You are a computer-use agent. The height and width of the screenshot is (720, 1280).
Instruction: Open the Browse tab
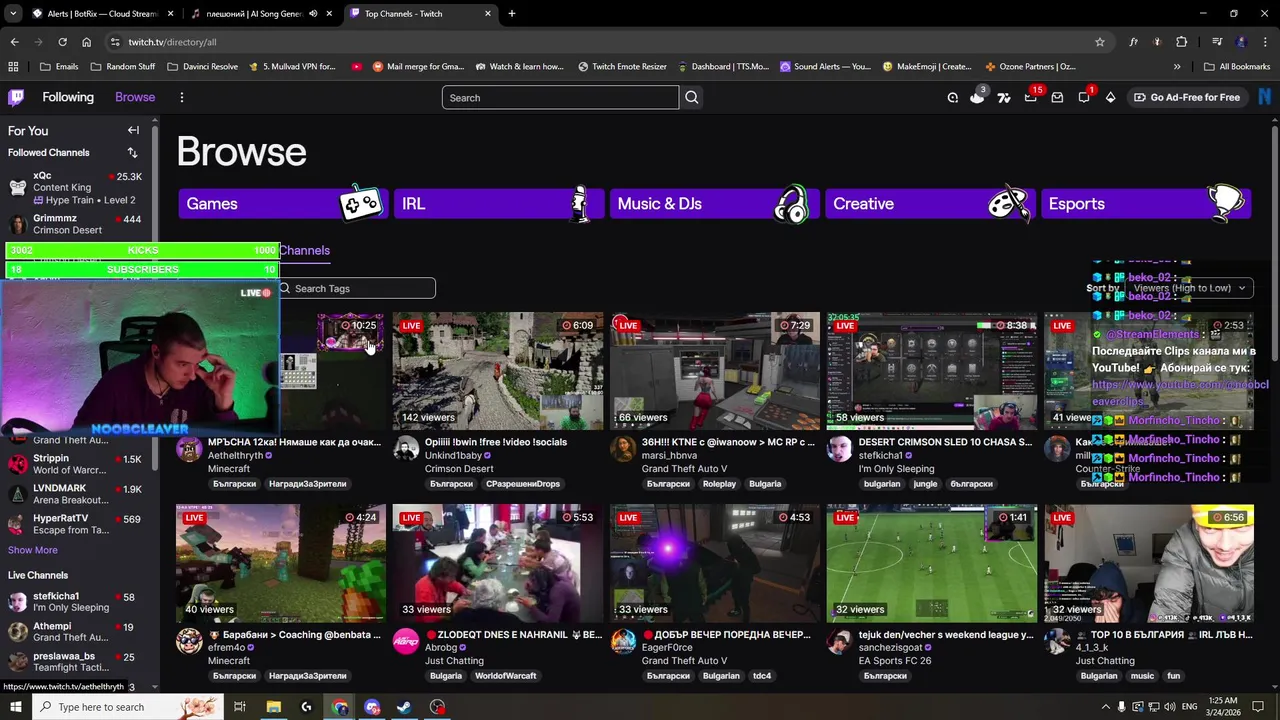[x=135, y=97]
